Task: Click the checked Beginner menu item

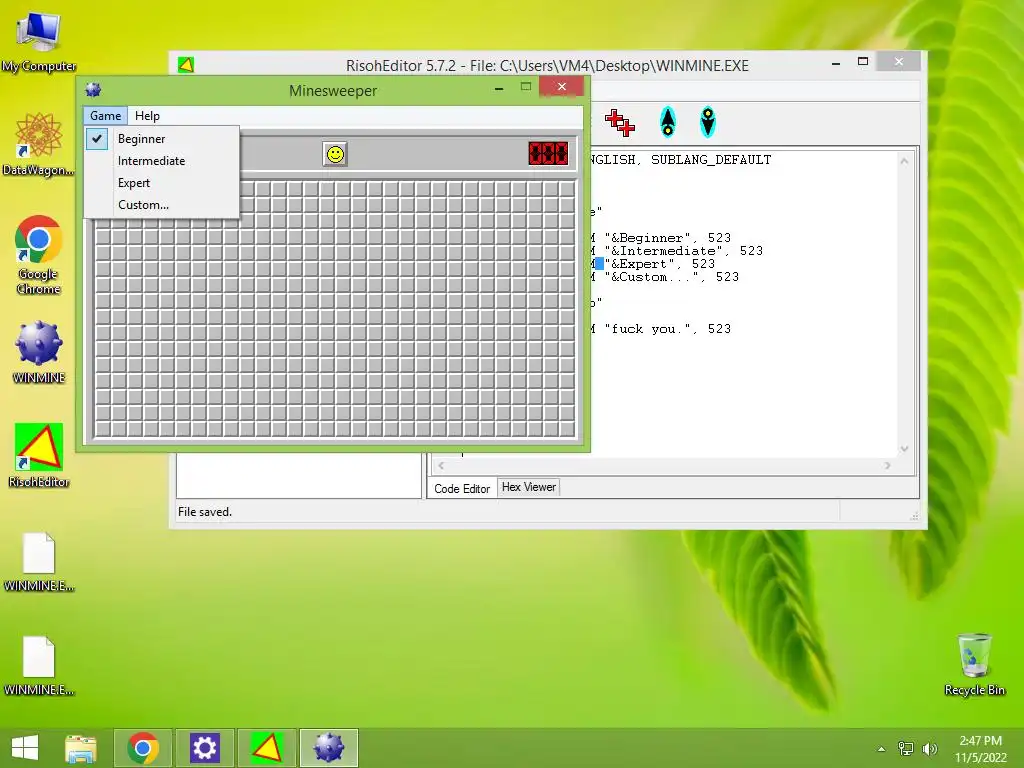Action: pyautogui.click(x=161, y=138)
